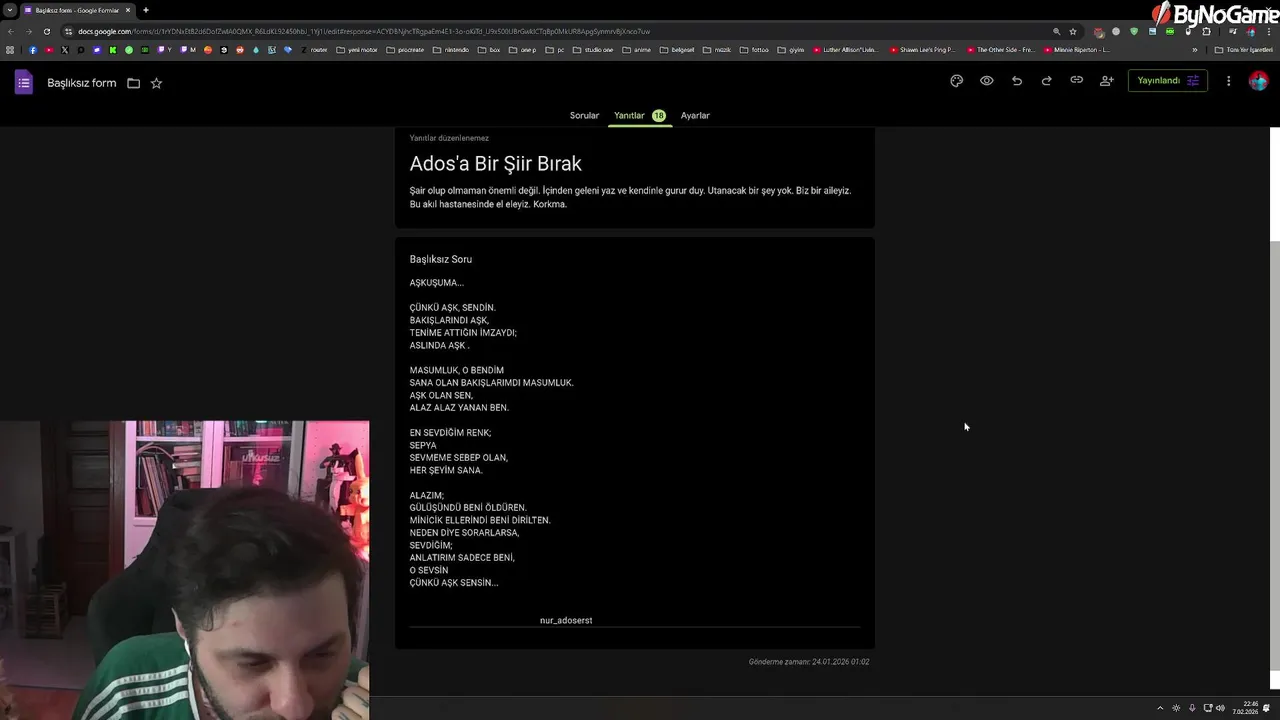Go back to previous page
Viewport: 1280px width, 720px height.
pyautogui.click(x=11, y=31)
